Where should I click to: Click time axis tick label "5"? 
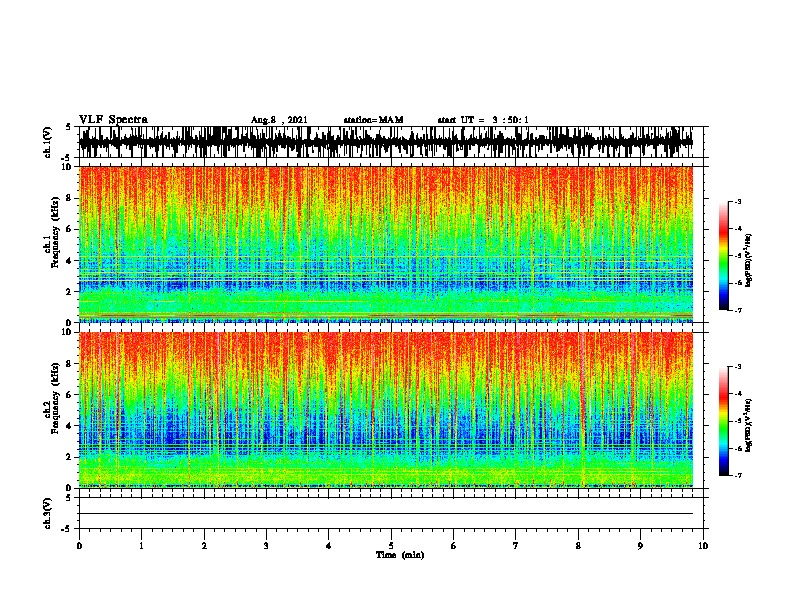391,546
